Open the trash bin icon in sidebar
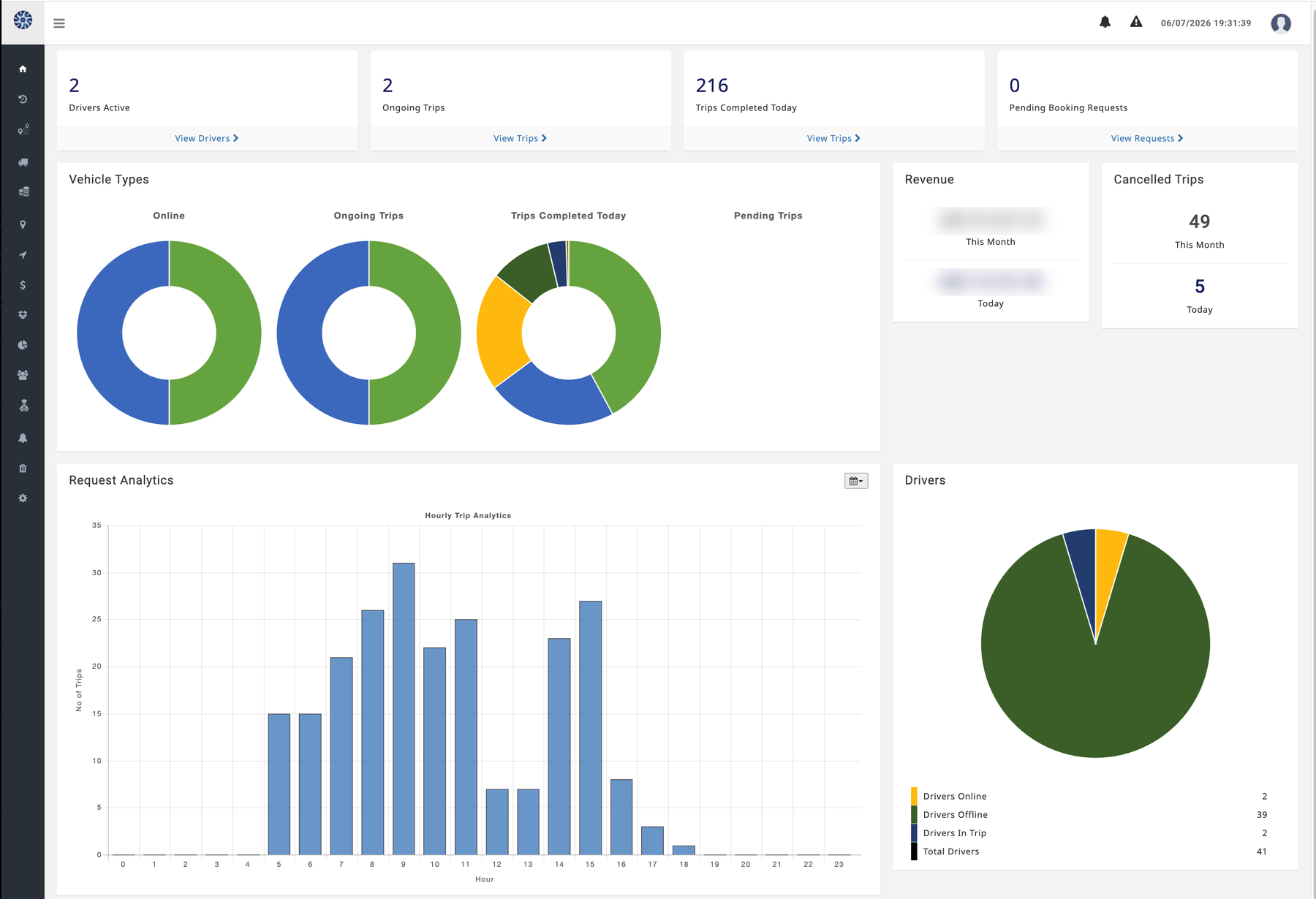Screen dimensions: 1316x899 click(x=23, y=468)
